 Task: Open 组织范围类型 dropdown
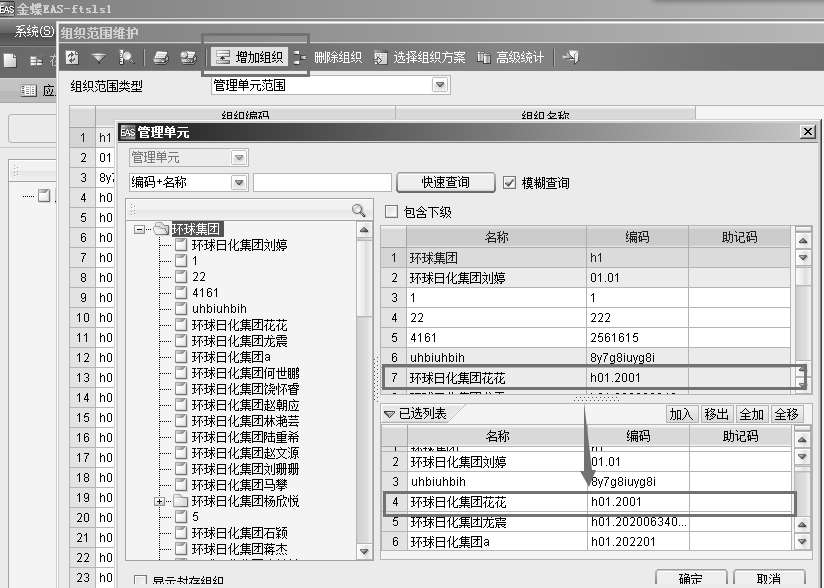[x=440, y=85]
